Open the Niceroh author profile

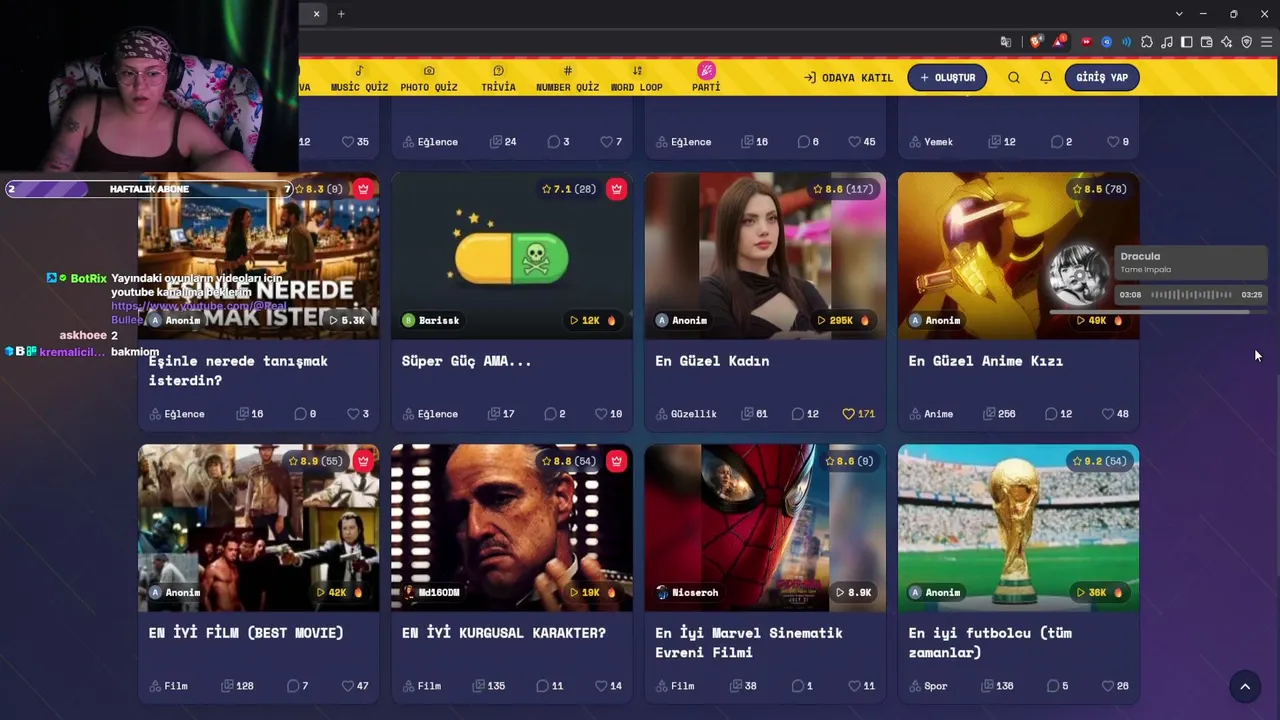(x=687, y=592)
